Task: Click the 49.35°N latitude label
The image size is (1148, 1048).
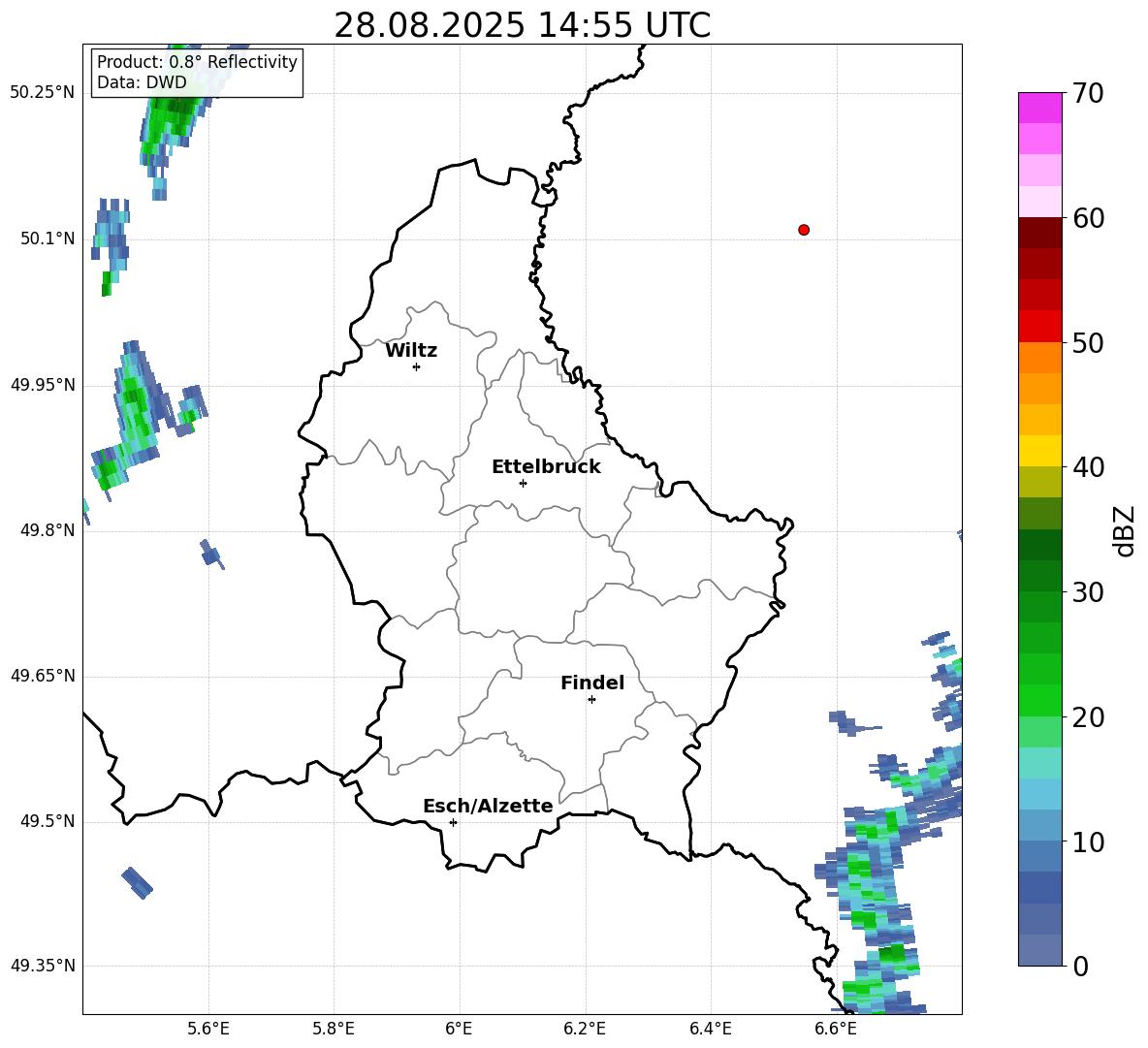Action: 43,966
